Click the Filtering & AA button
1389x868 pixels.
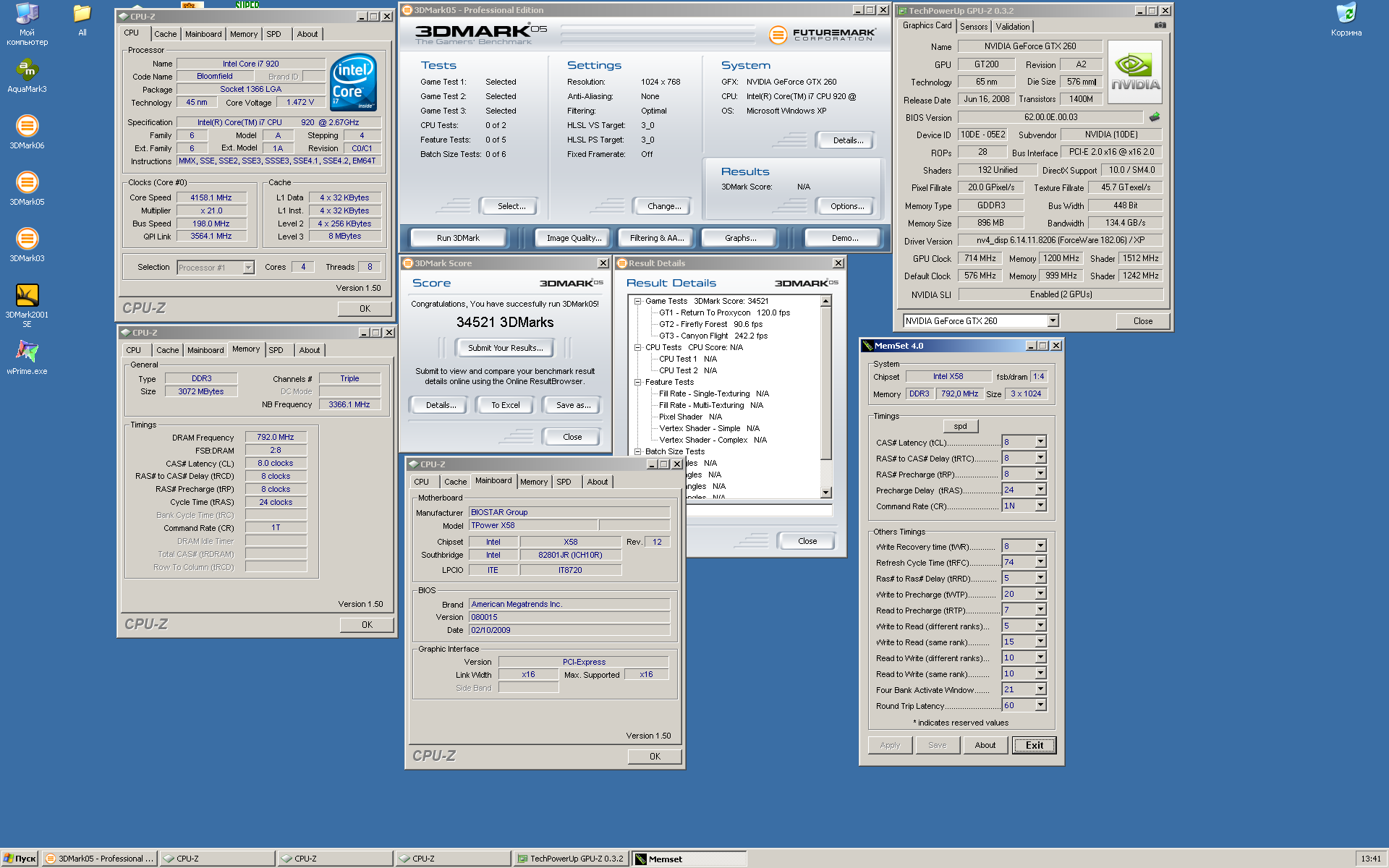pos(656,238)
